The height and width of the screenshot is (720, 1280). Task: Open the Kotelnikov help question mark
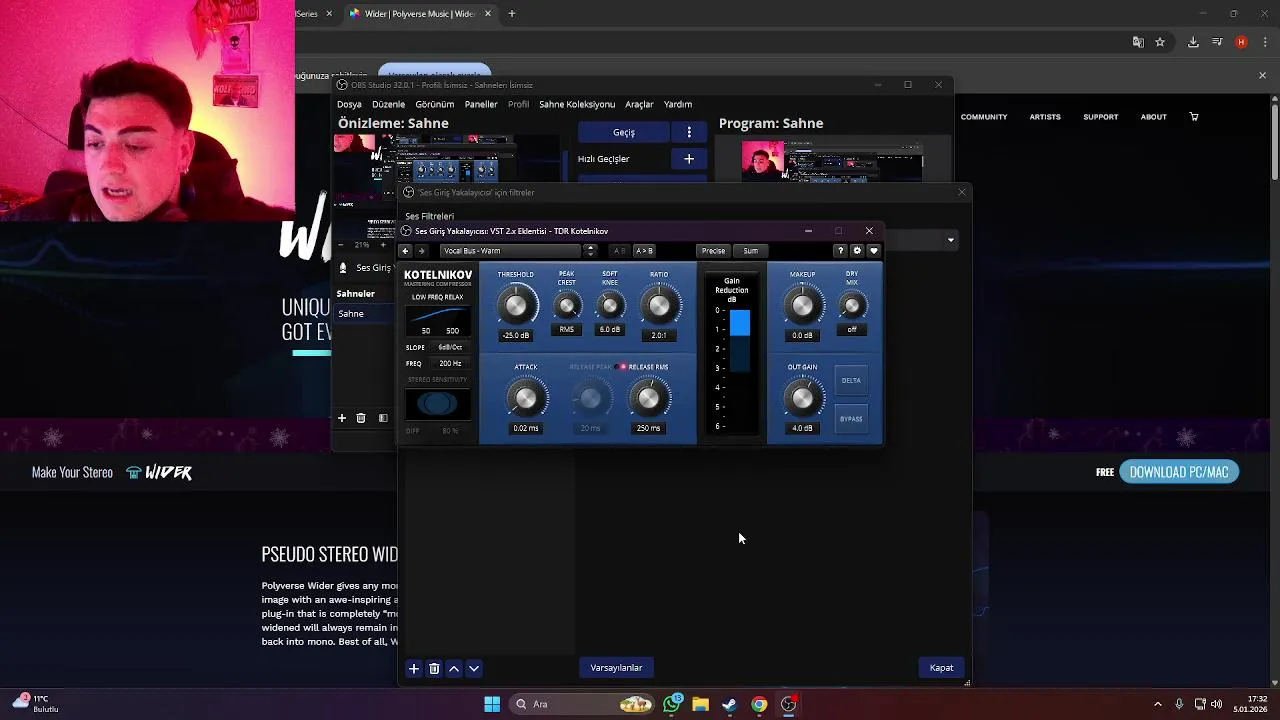840,251
